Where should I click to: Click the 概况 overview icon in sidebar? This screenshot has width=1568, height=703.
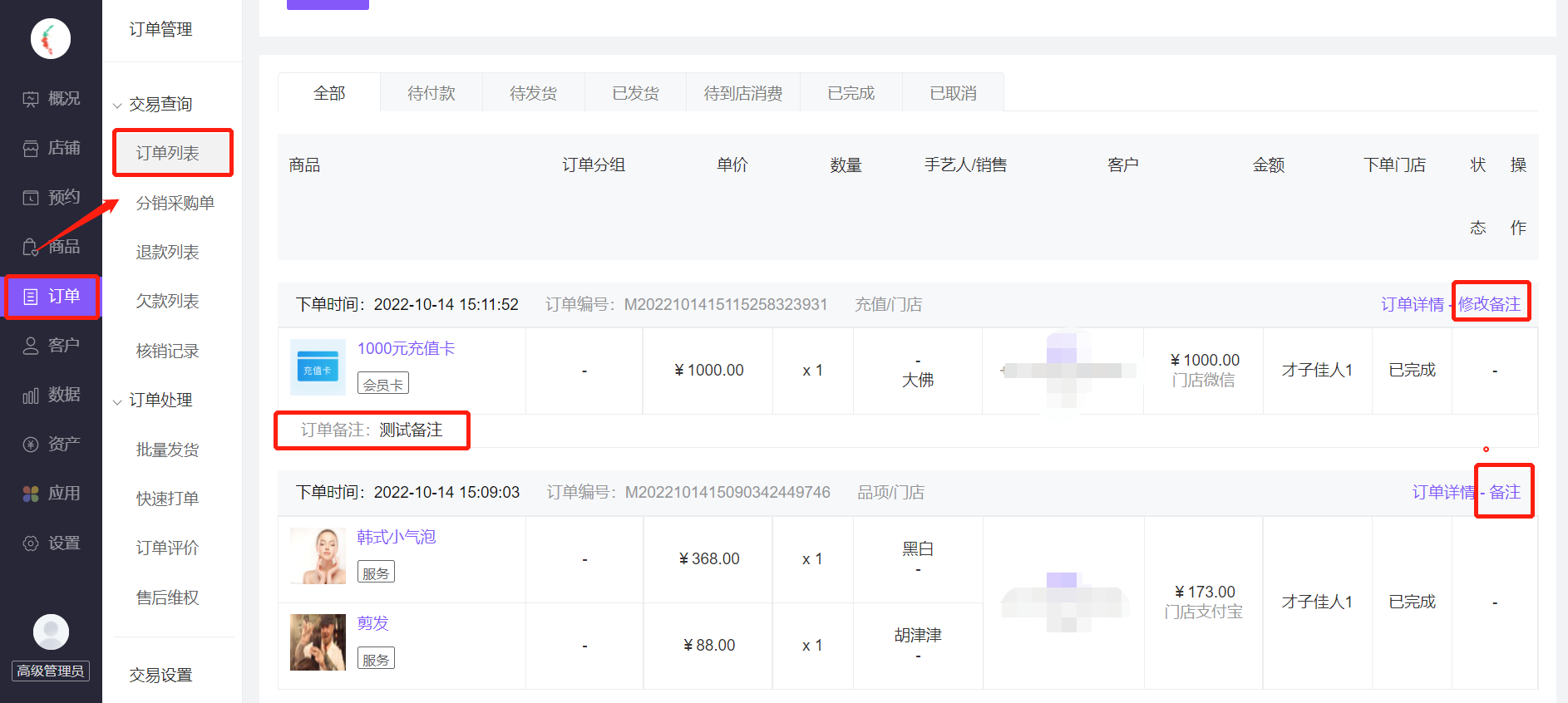coord(31,100)
